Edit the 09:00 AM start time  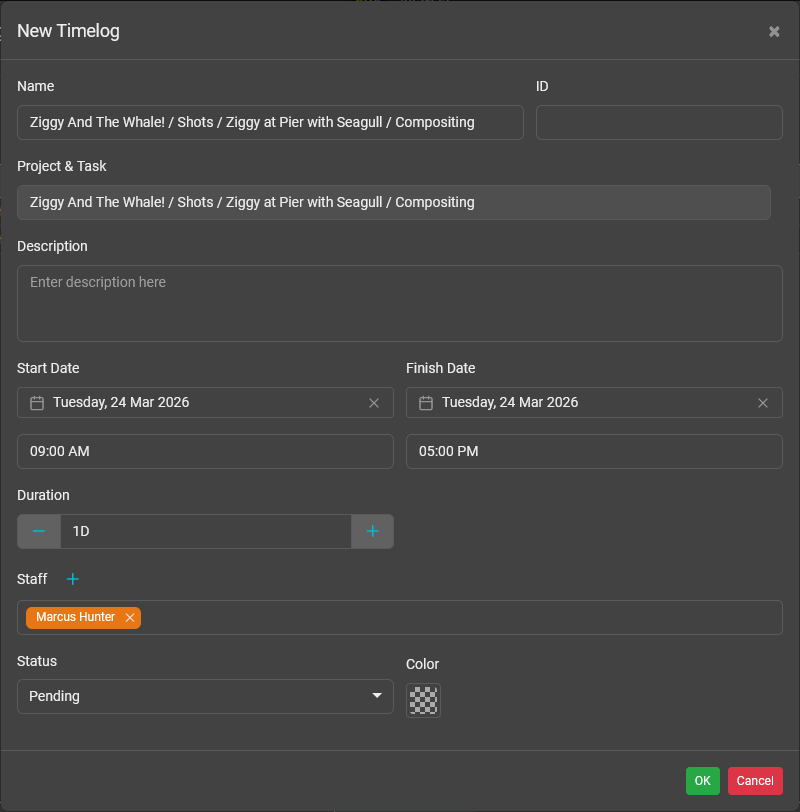coord(205,452)
